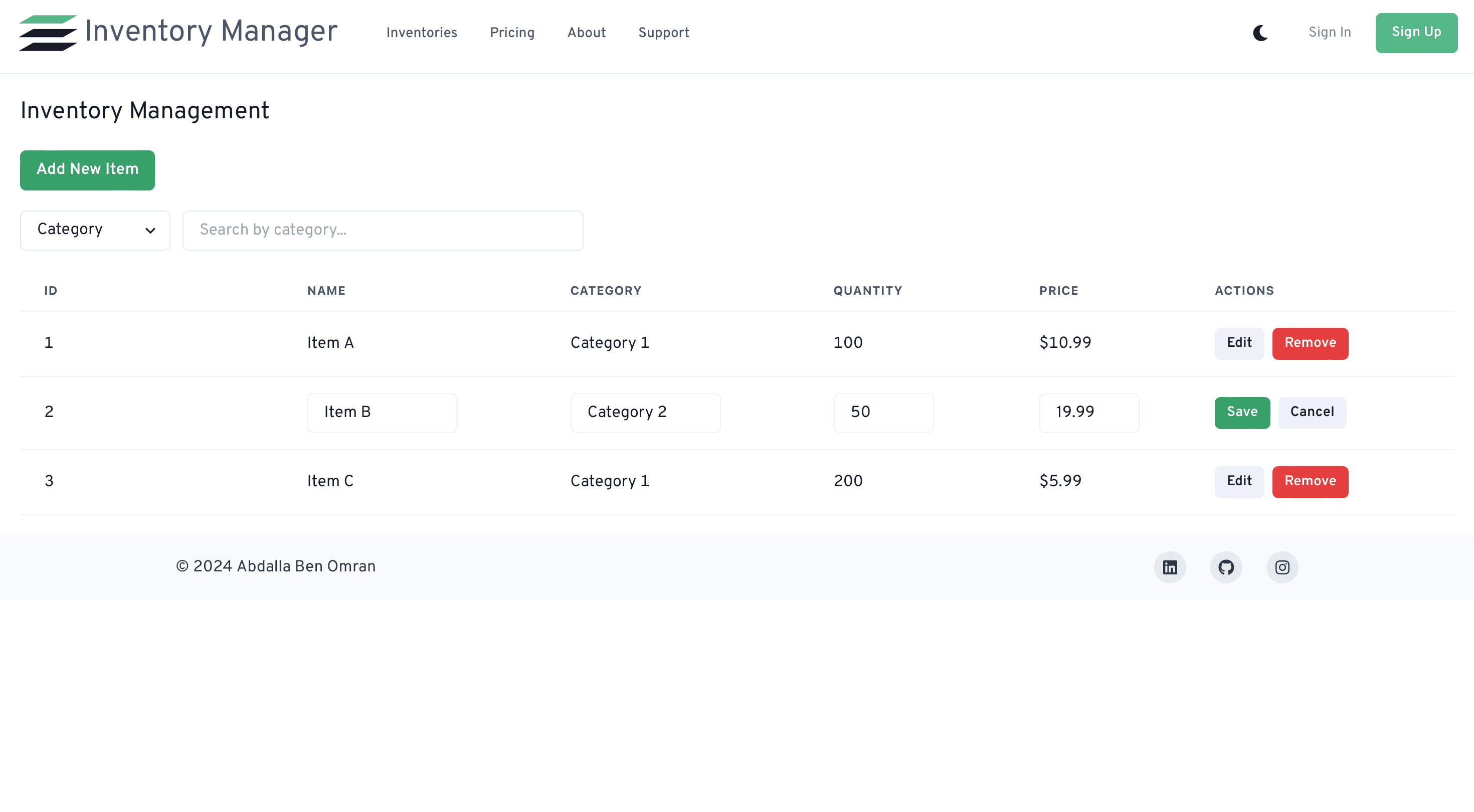Focus the Search by category field
The height and width of the screenshot is (812, 1474).
click(382, 230)
